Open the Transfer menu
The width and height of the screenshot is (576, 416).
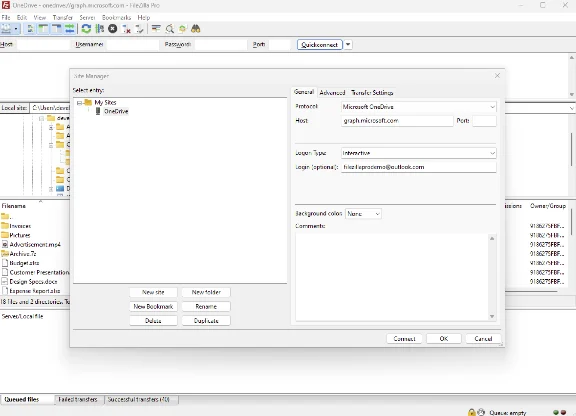62,17
